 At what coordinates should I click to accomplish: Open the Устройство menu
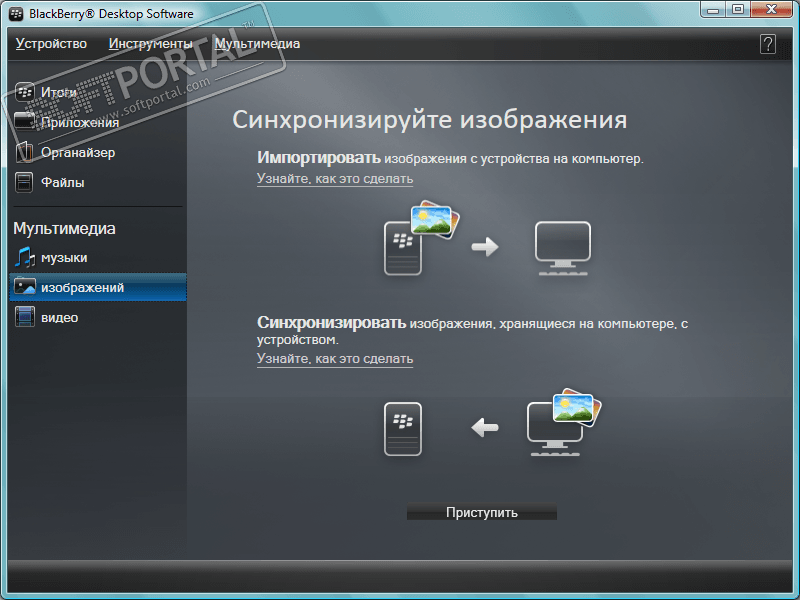[x=51, y=44]
